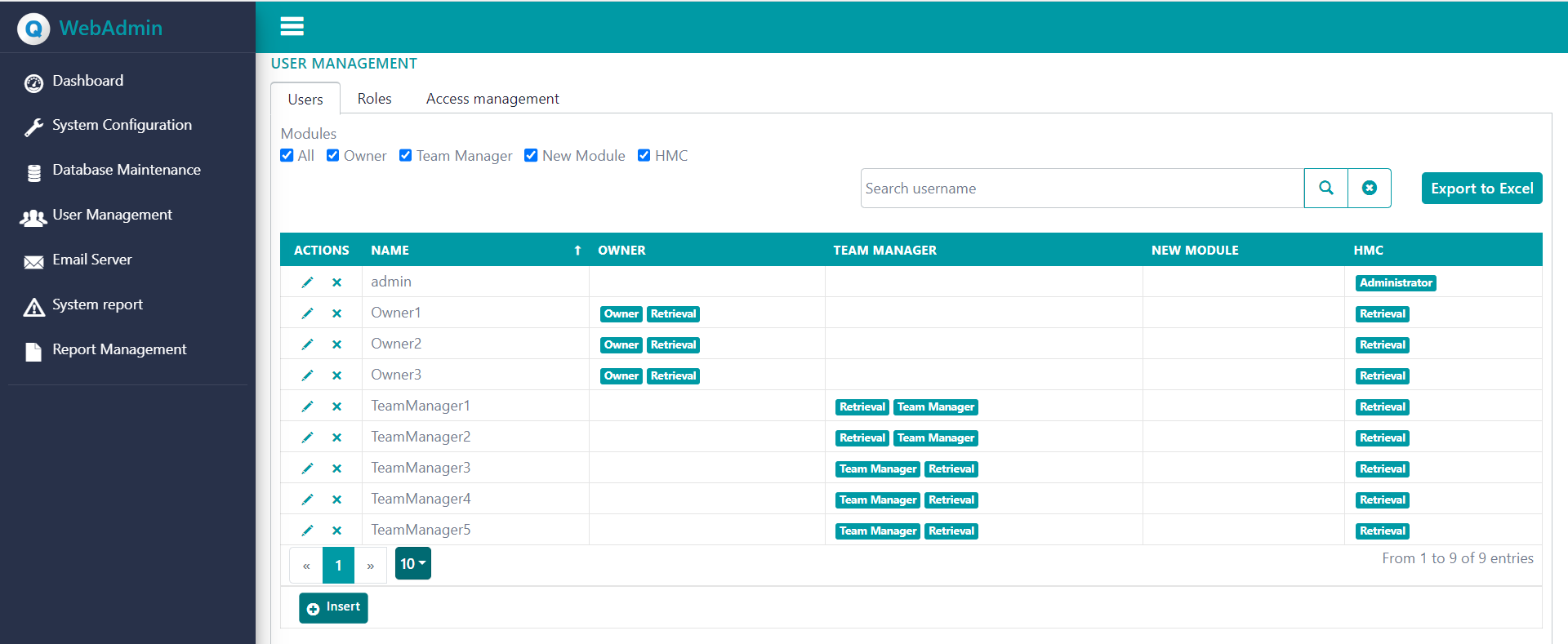1568x644 pixels.
Task: Edit TeamManager3 with the pencil icon
Action: coord(307,469)
